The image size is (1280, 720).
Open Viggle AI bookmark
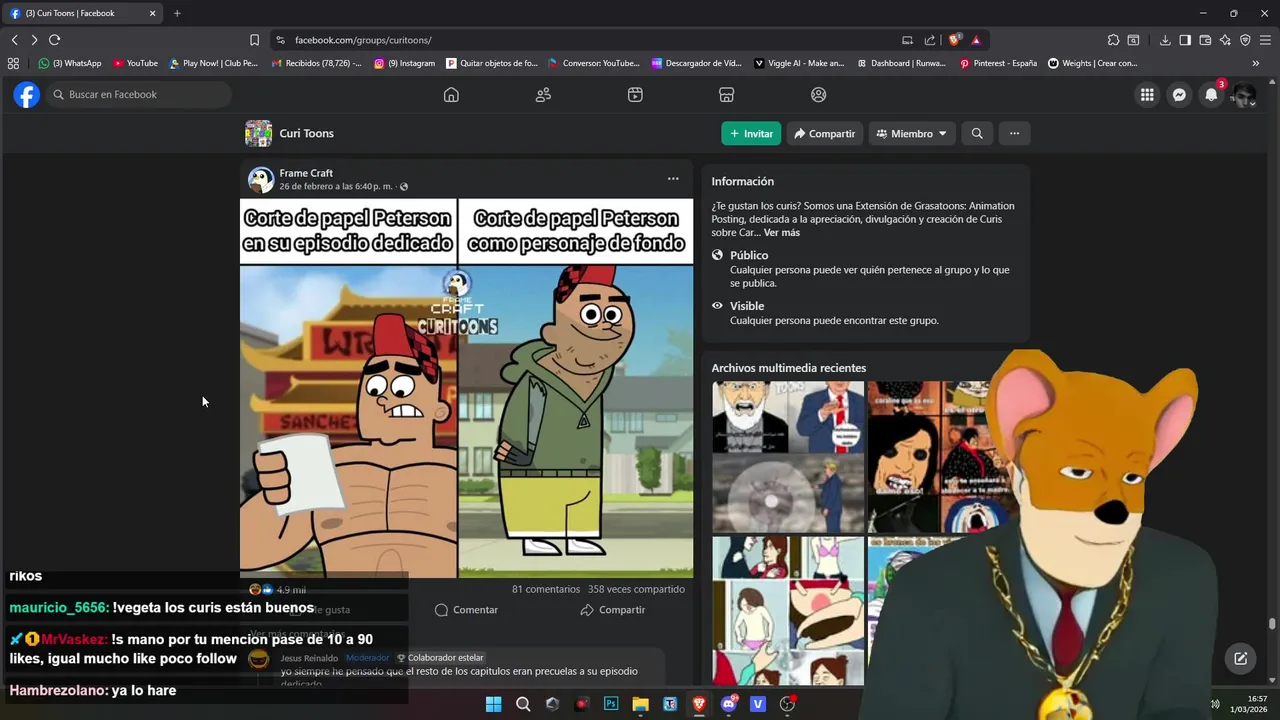coord(799,63)
